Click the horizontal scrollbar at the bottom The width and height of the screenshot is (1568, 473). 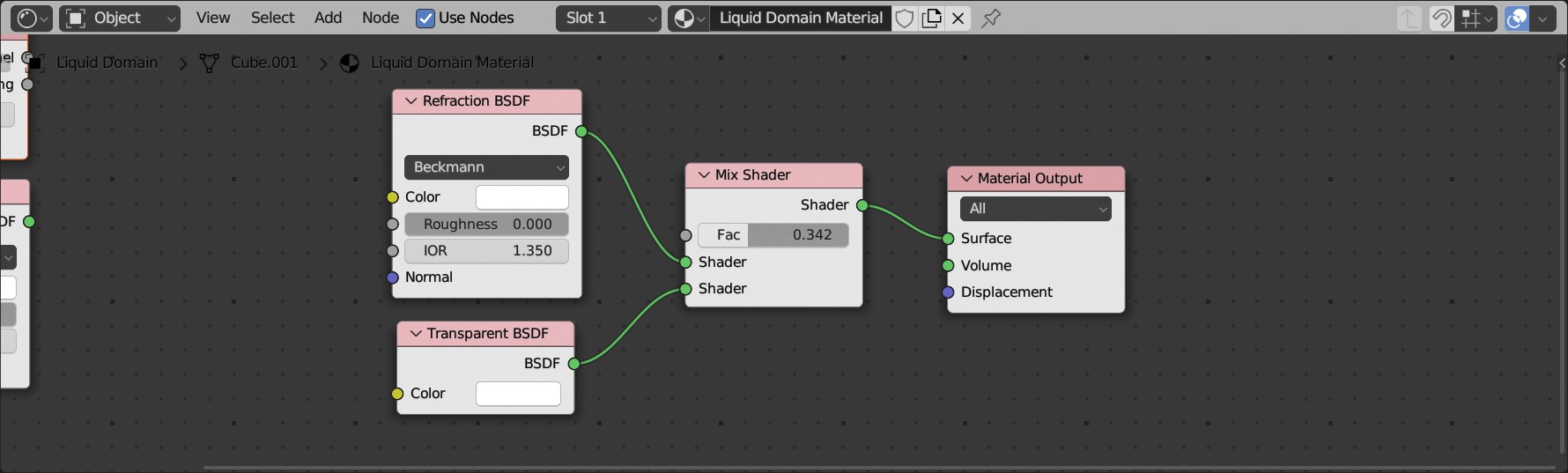tap(879, 468)
